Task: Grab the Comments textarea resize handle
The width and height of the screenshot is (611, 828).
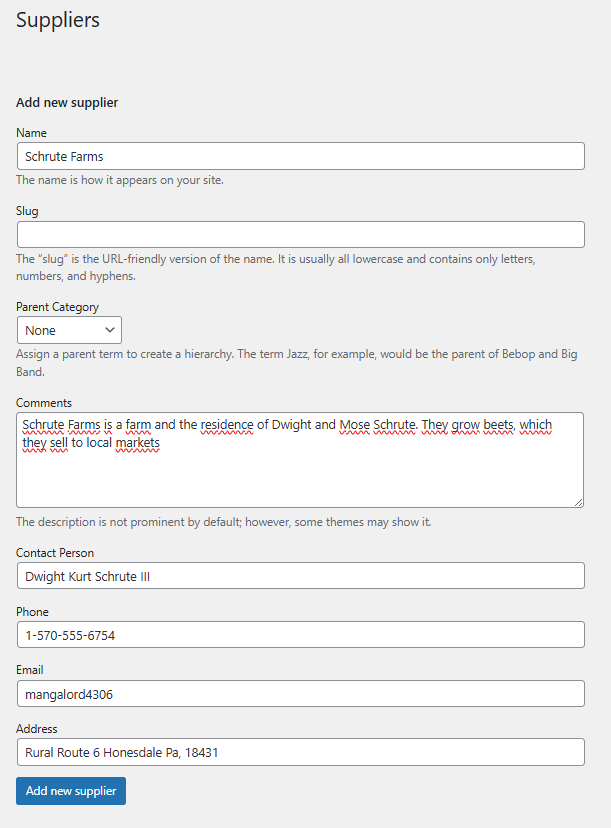Action: (578, 502)
